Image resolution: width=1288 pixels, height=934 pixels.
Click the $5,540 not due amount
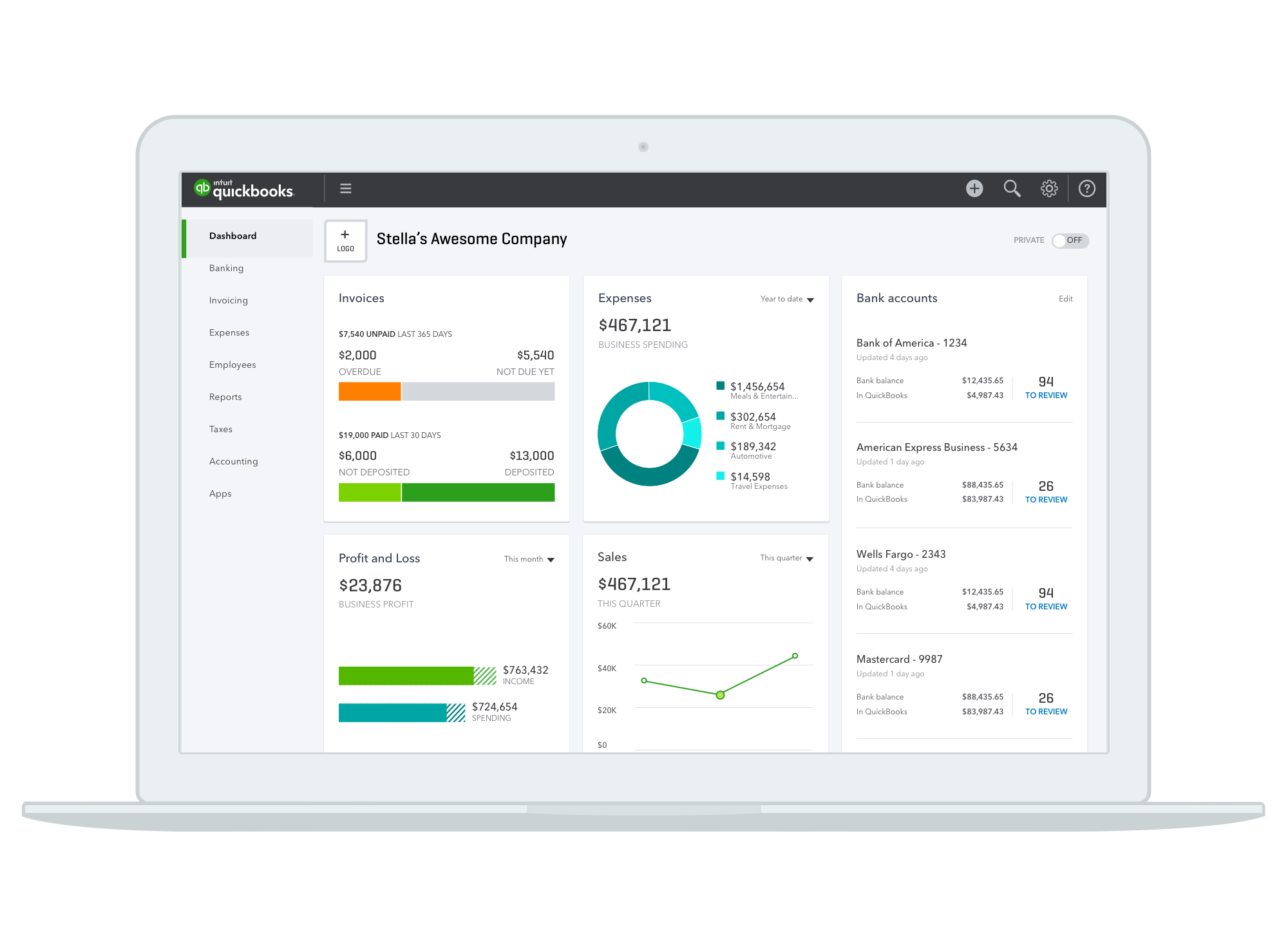click(x=535, y=355)
